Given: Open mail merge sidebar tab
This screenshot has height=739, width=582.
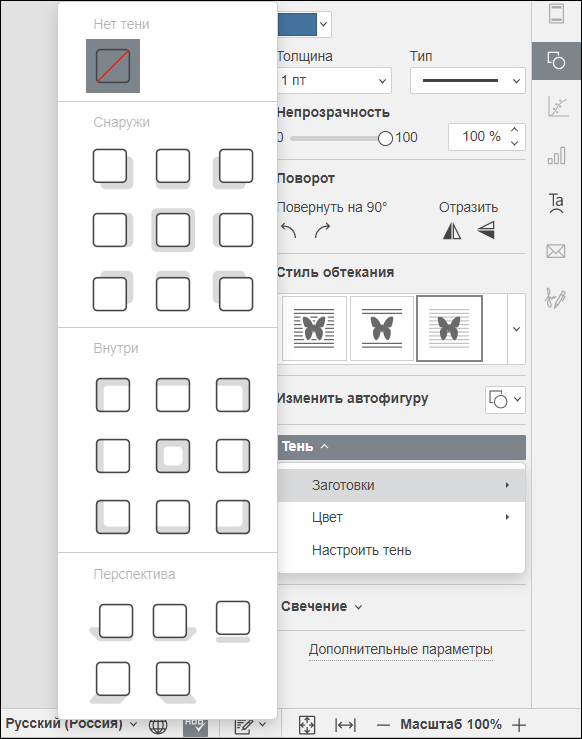Looking at the screenshot, I should tap(557, 251).
